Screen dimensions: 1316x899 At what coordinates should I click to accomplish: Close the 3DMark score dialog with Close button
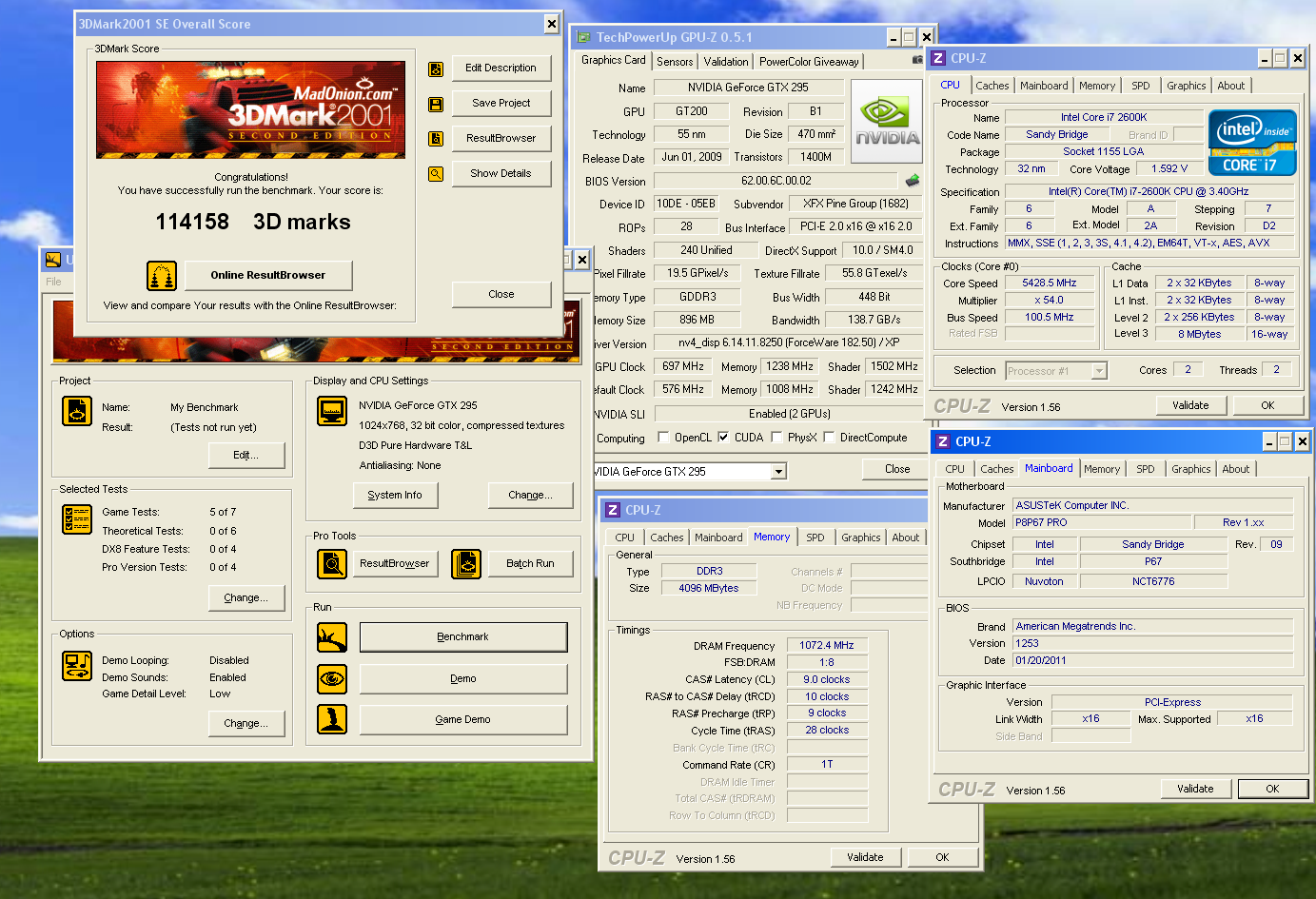click(501, 295)
